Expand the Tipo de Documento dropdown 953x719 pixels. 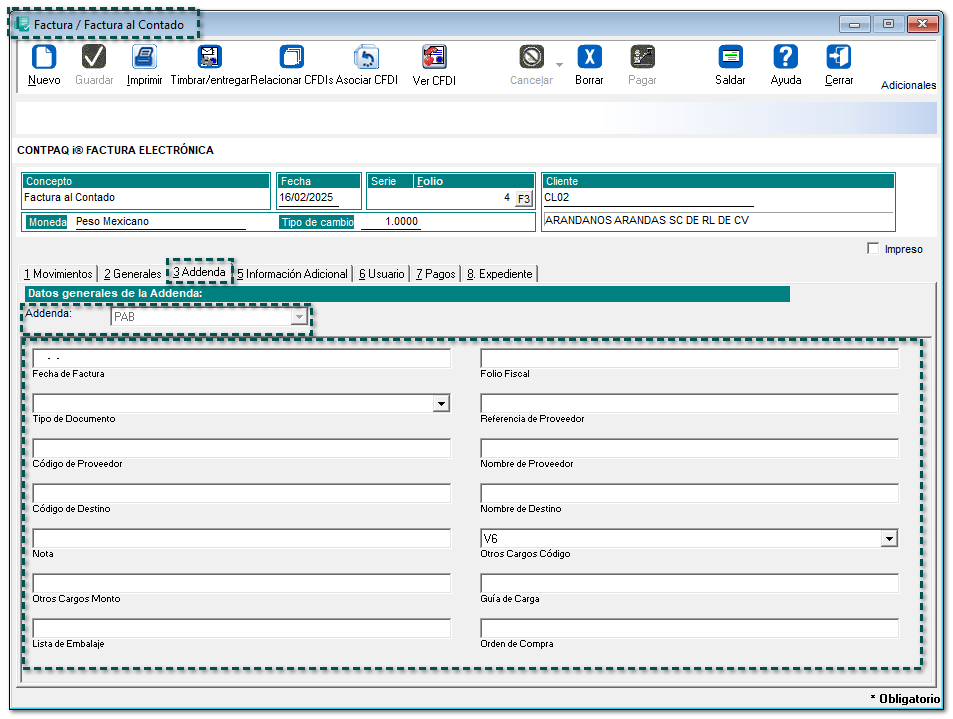[440, 403]
